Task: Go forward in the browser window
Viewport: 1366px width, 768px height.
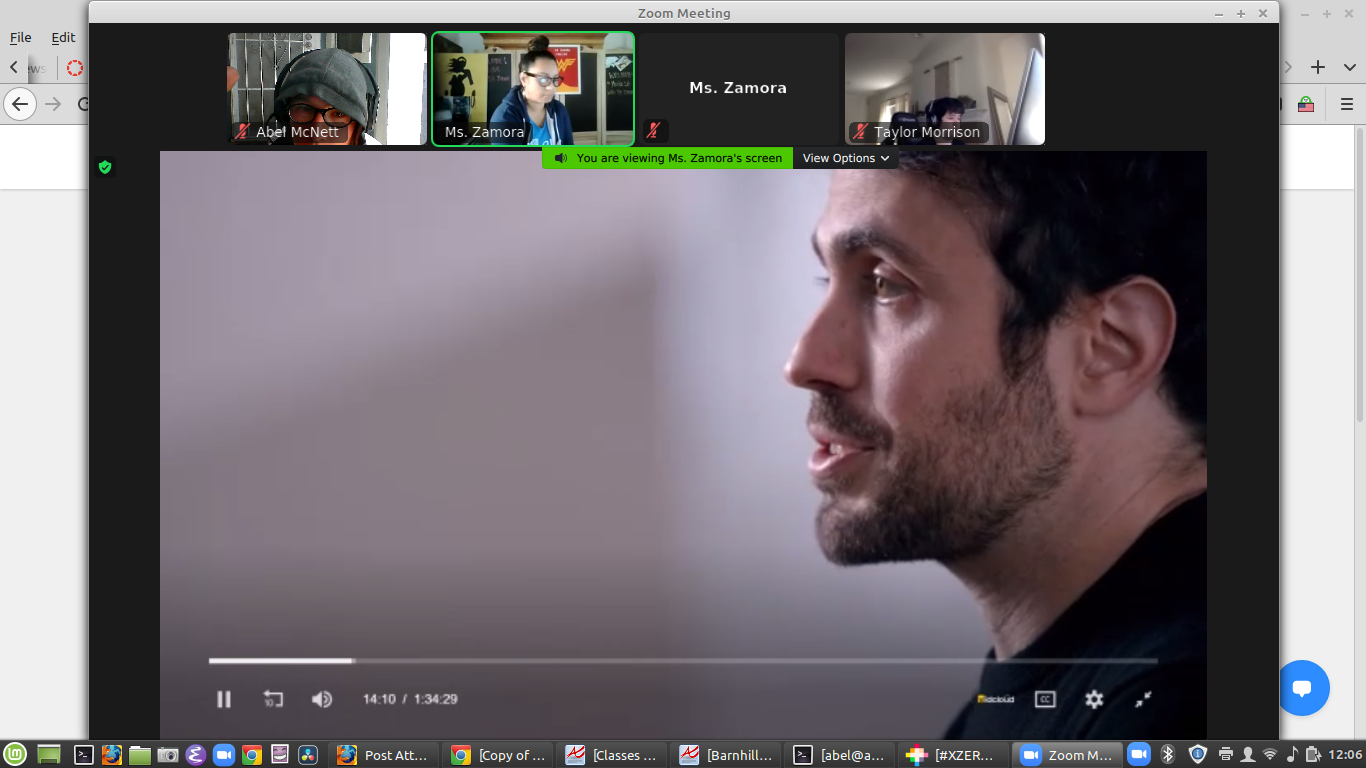Action: tap(53, 104)
